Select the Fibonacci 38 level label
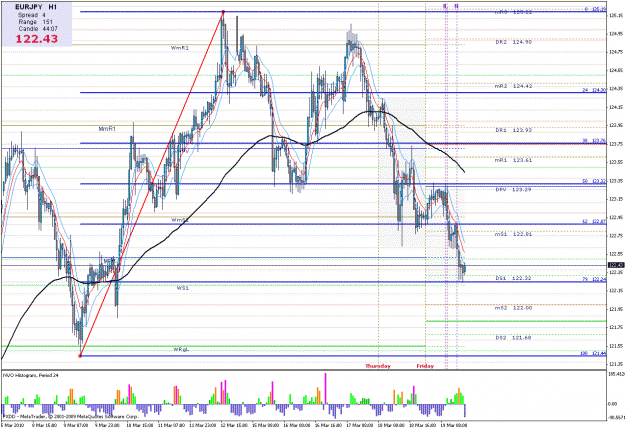The image size is (625, 429). 594,141
